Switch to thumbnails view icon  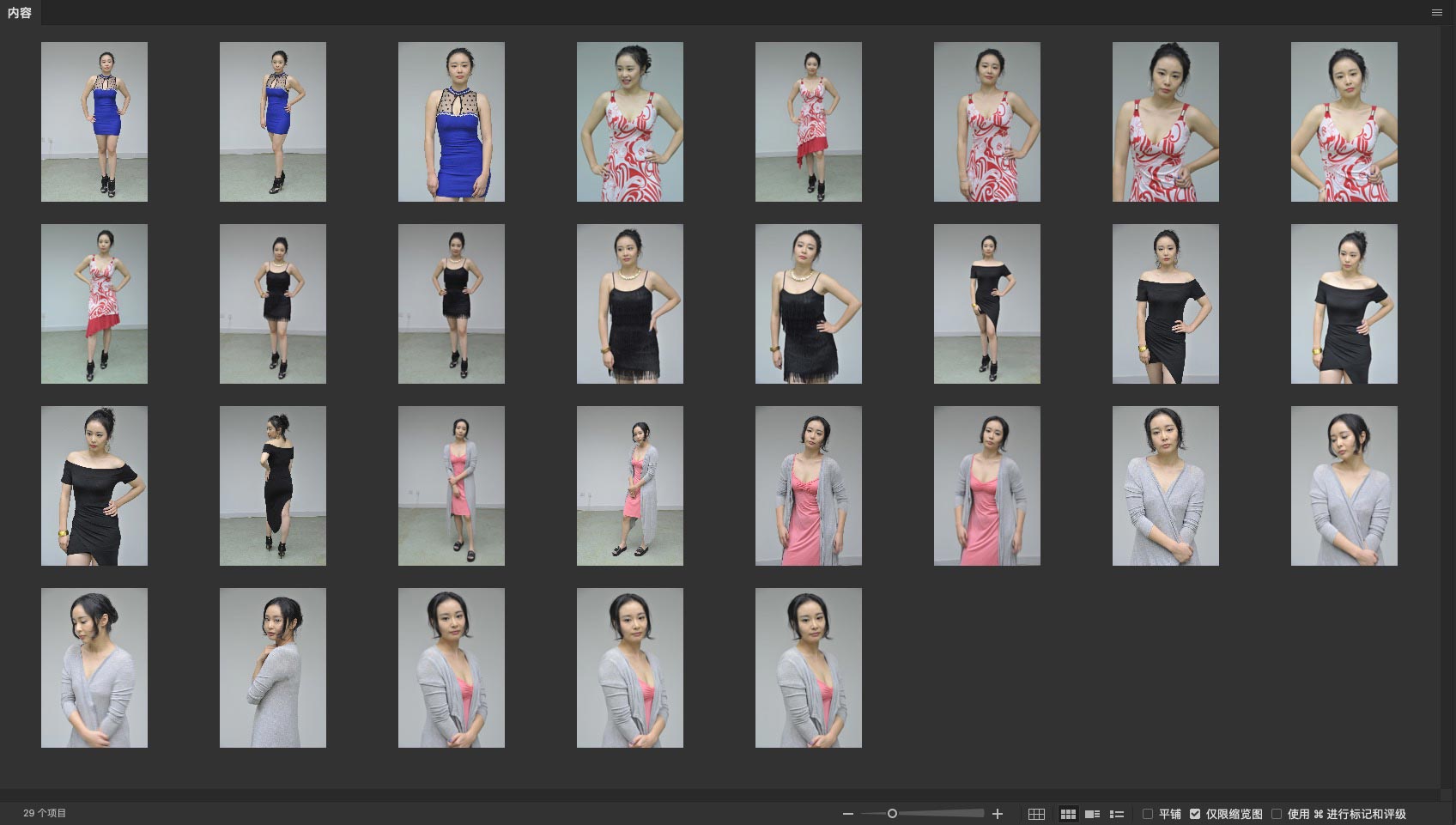(x=1068, y=814)
